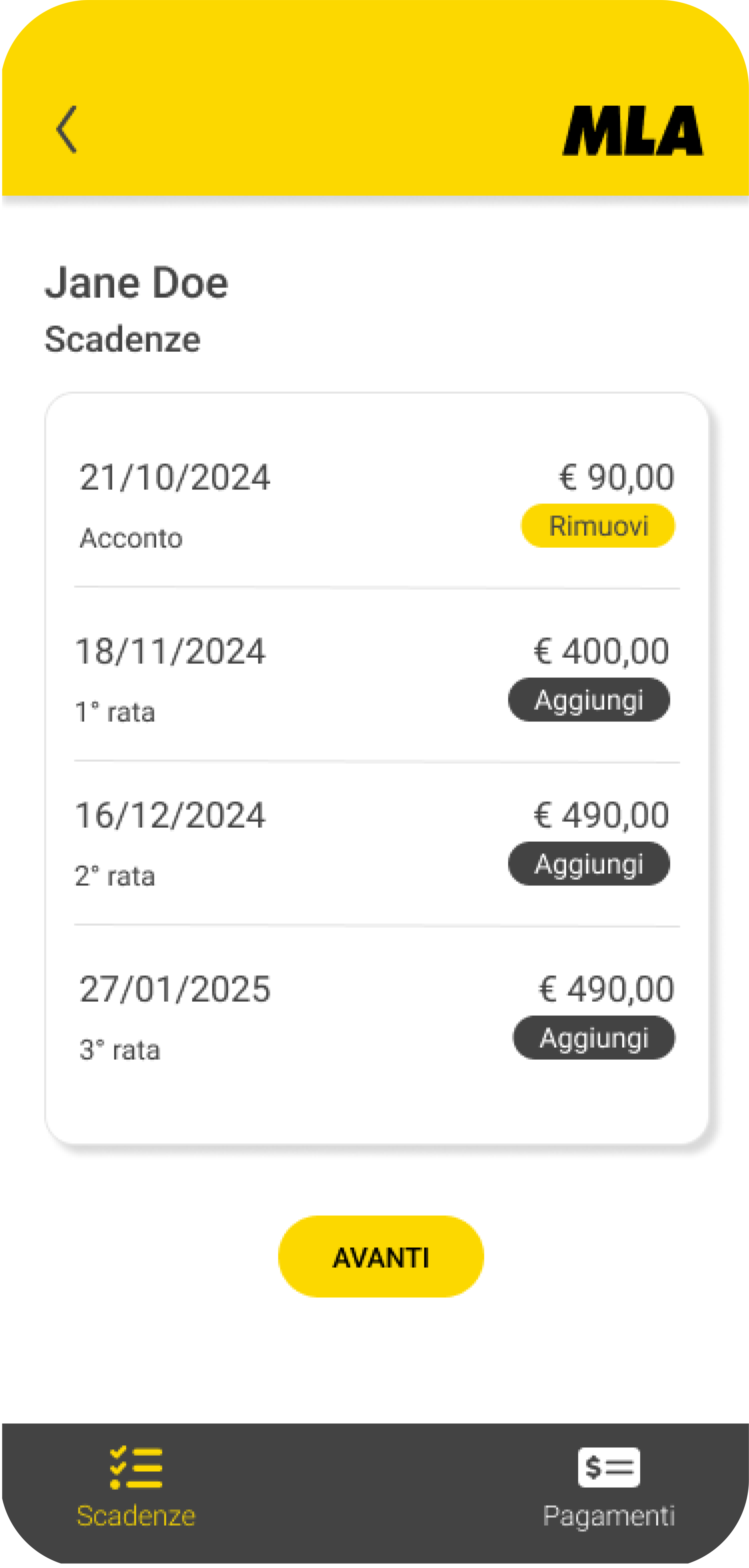
Task: Click the Acconto label
Action: point(131,538)
